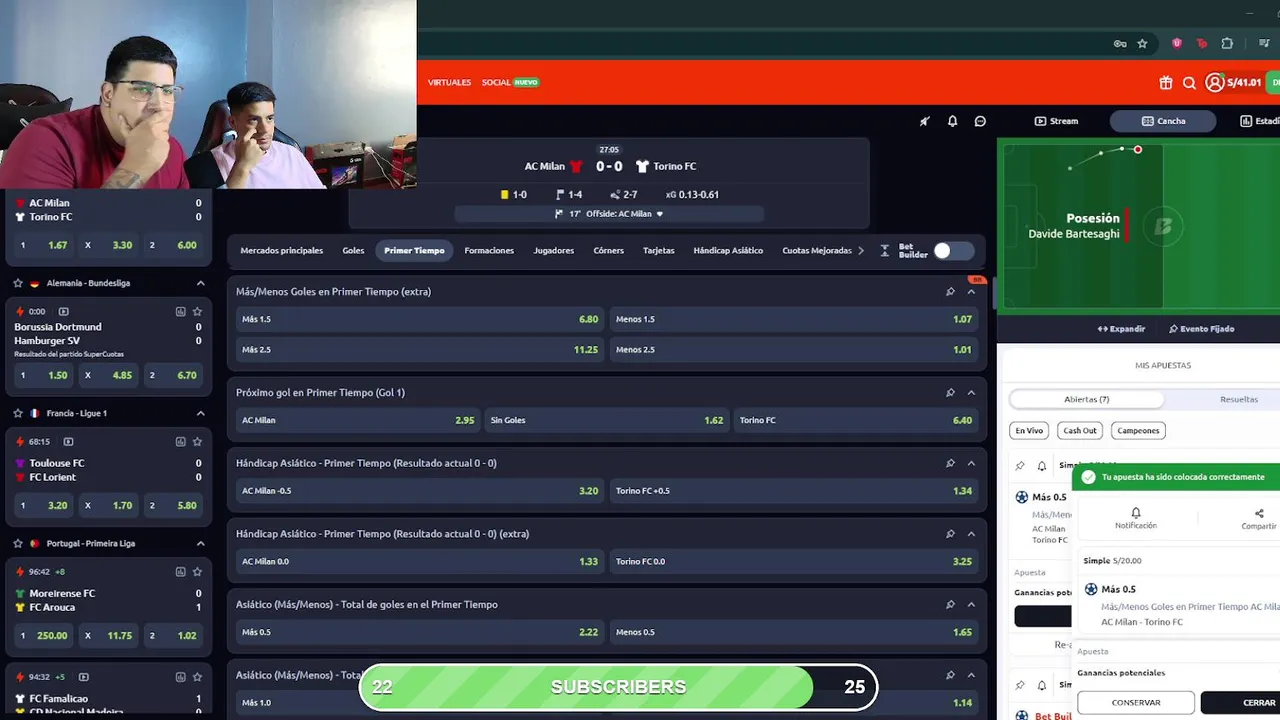Open the browser password key icon
The width and height of the screenshot is (1280, 720).
(1120, 44)
